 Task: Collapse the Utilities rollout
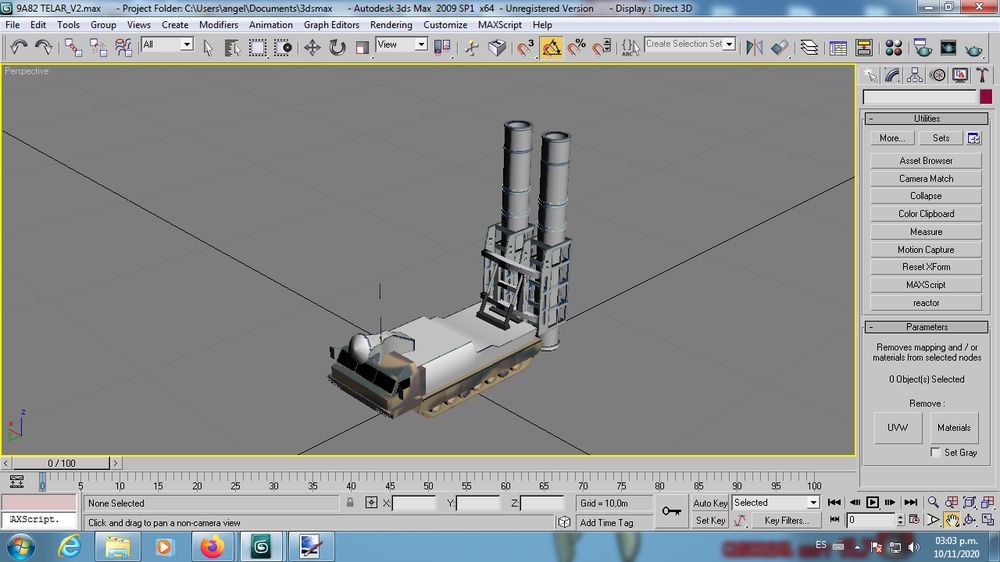click(x=927, y=119)
